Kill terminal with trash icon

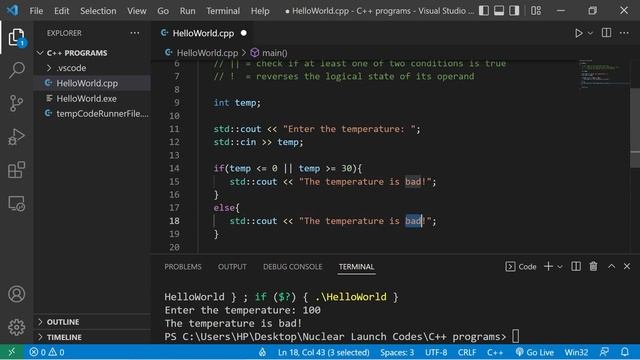coord(593,267)
